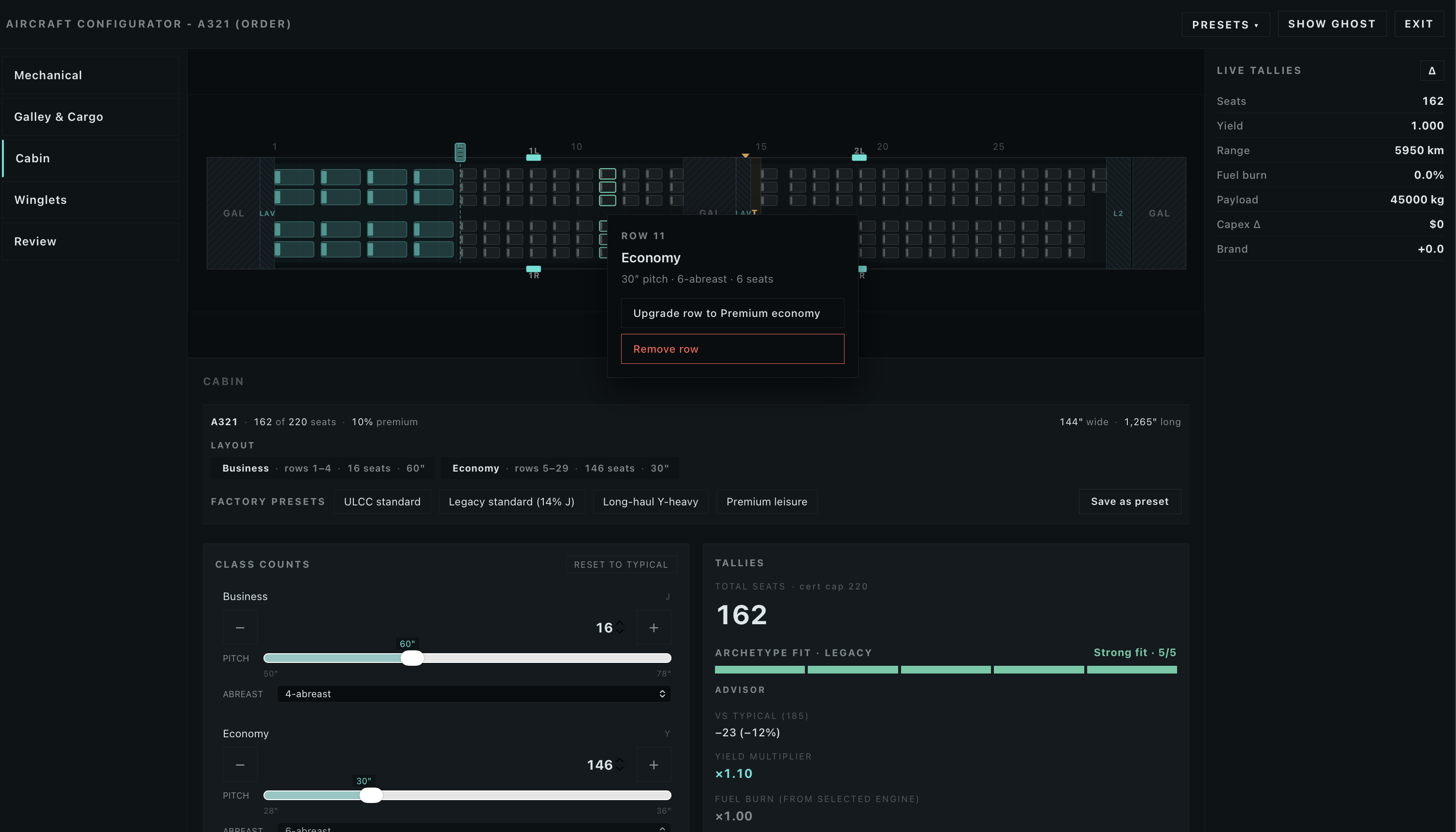The height and width of the screenshot is (832, 1456).
Task: Click the Business plus button
Action: click(x=654, y=628)
